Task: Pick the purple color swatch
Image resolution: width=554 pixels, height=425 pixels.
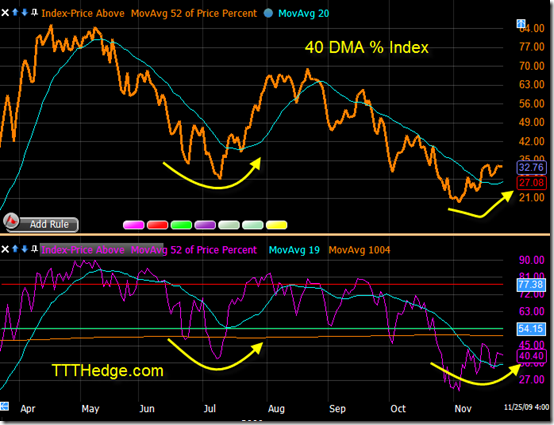Action: [205, 225]
